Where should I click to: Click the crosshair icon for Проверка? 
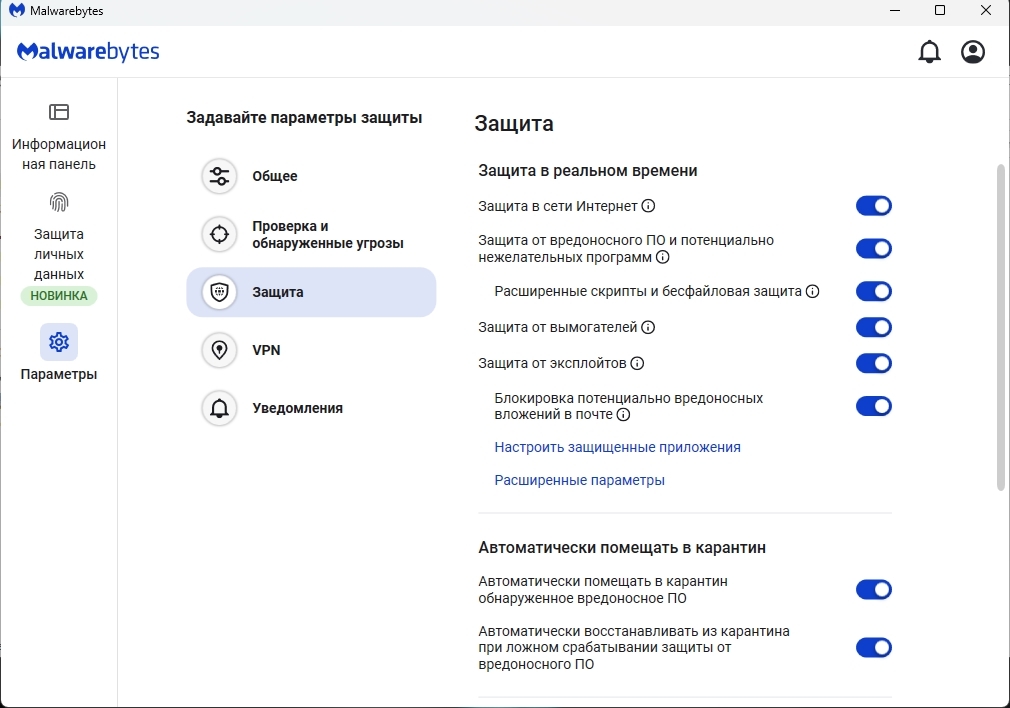[219, 234]
